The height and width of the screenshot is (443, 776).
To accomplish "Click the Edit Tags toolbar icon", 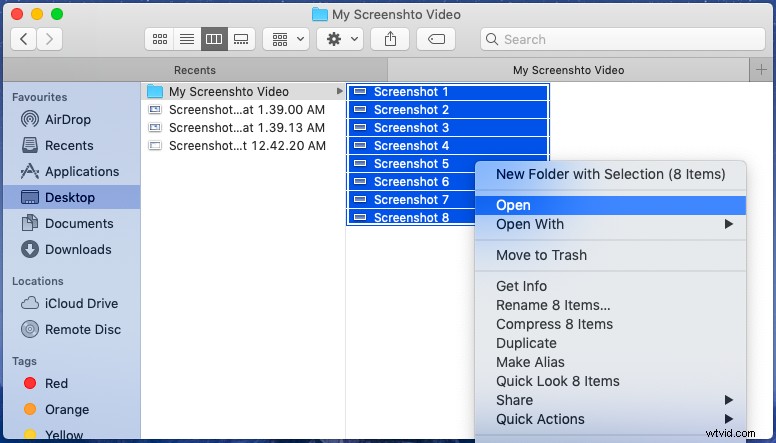I will [436, 39].
